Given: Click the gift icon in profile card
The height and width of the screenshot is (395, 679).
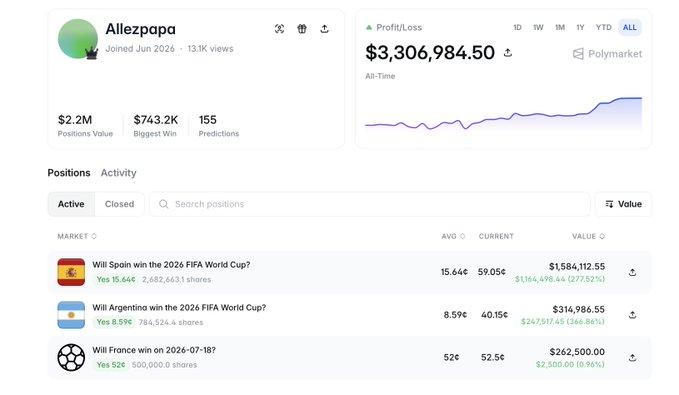Looking at the screenshot, I should point(302,29).
